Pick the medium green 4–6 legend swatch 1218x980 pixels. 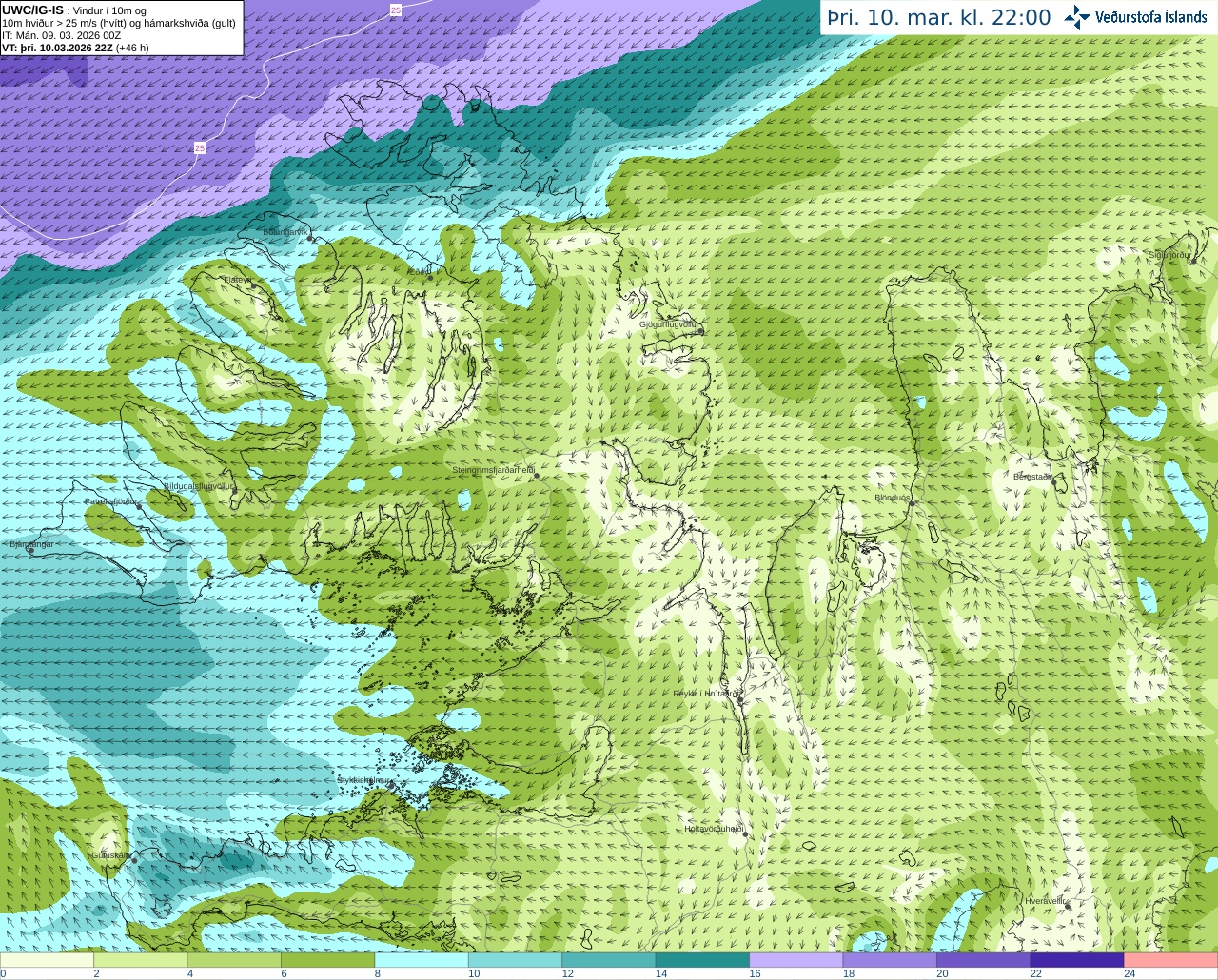tap(234, 960)
